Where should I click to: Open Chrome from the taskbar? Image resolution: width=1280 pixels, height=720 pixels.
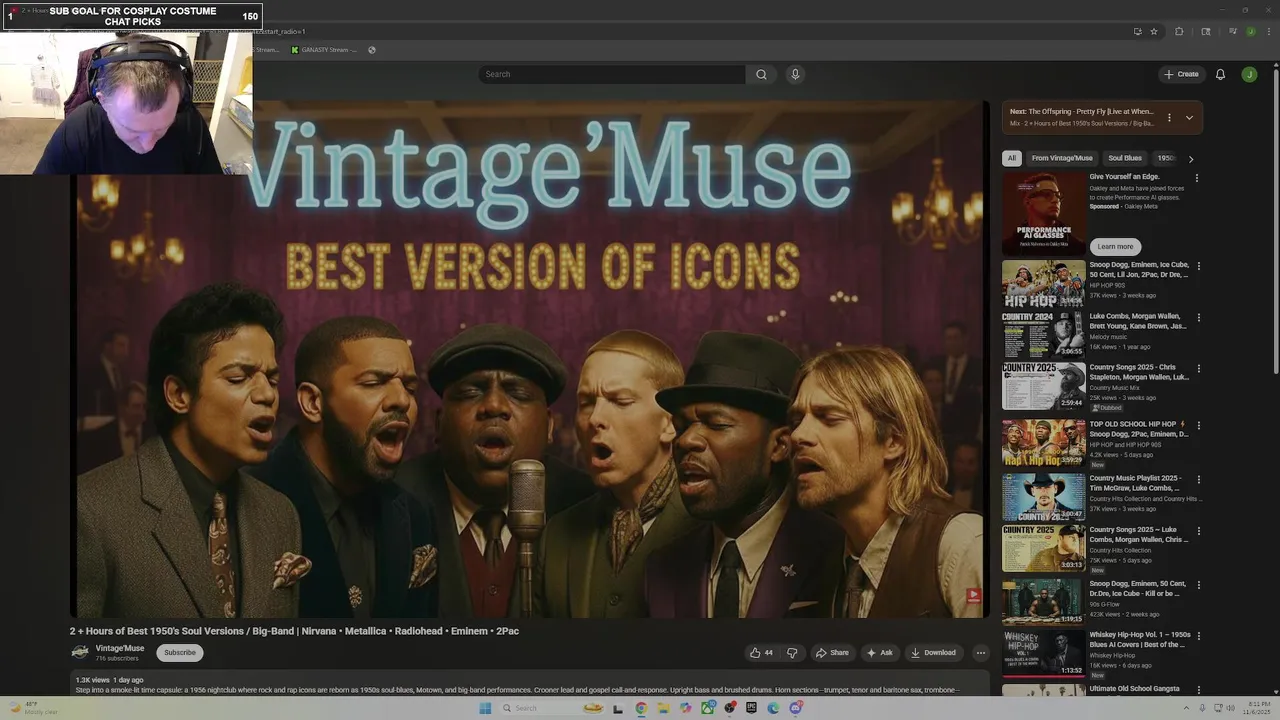(x=641, y=708)
